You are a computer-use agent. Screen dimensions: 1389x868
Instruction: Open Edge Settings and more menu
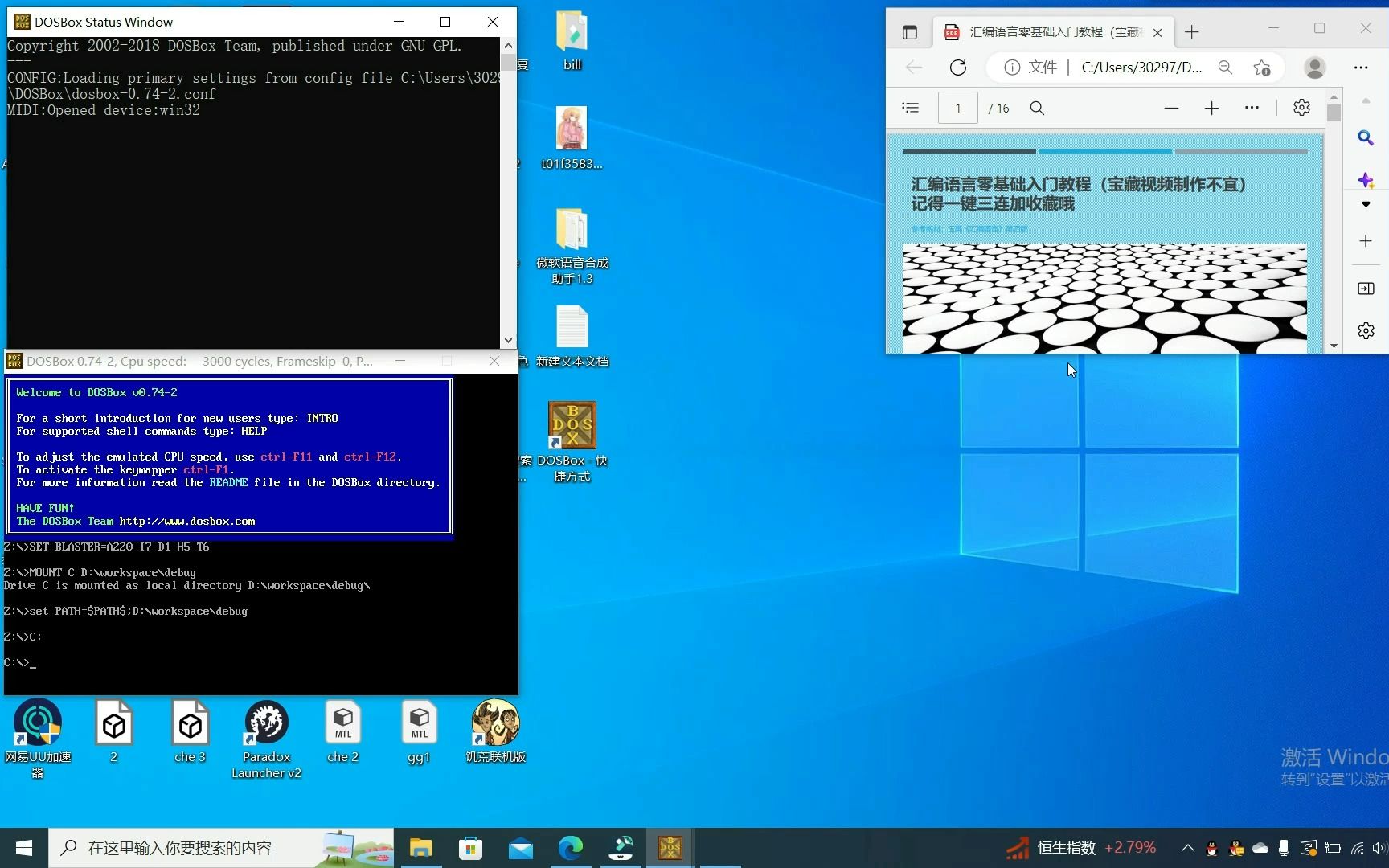click(1361, 68)
